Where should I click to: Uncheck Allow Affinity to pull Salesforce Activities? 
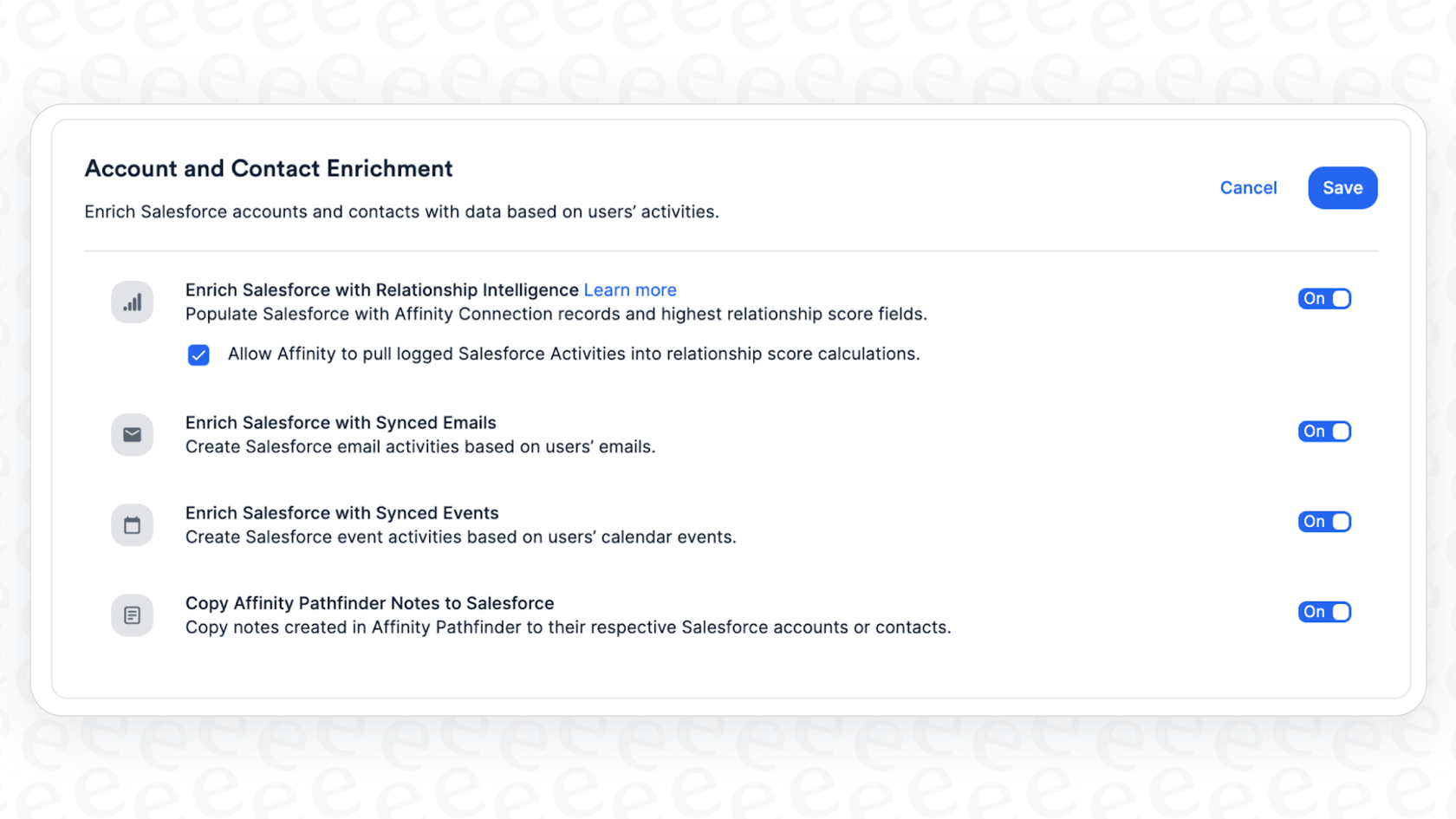click(x=198, y=354)
